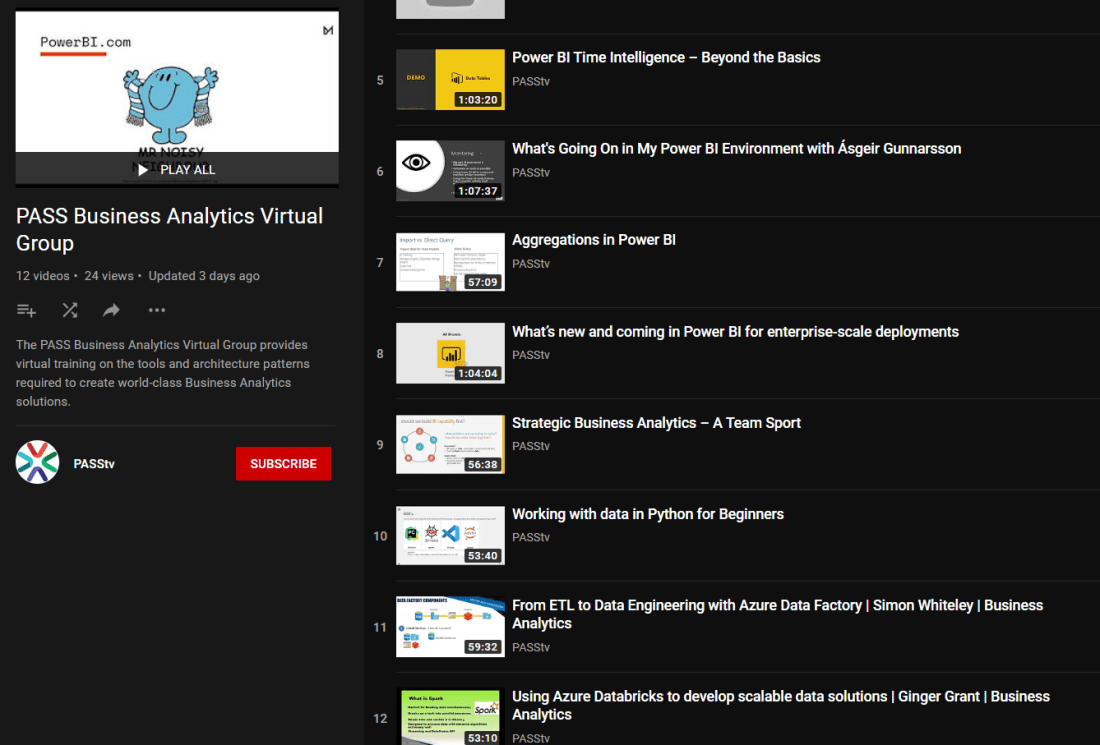Shuffle the playlist using the shuffle icon
The height and width of the screenshot is (745, 1100).
(69, 310)
